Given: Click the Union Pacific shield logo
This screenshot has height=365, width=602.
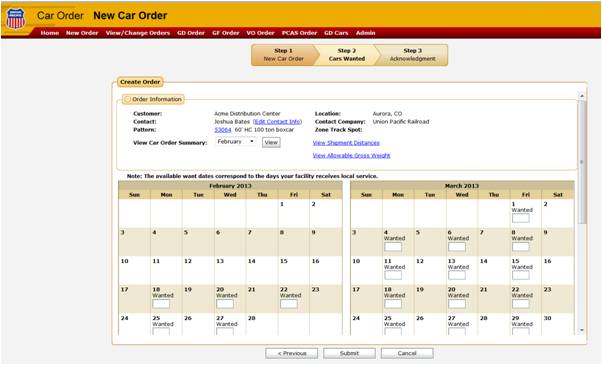Looking at the screenshot, I should (16, 18).
